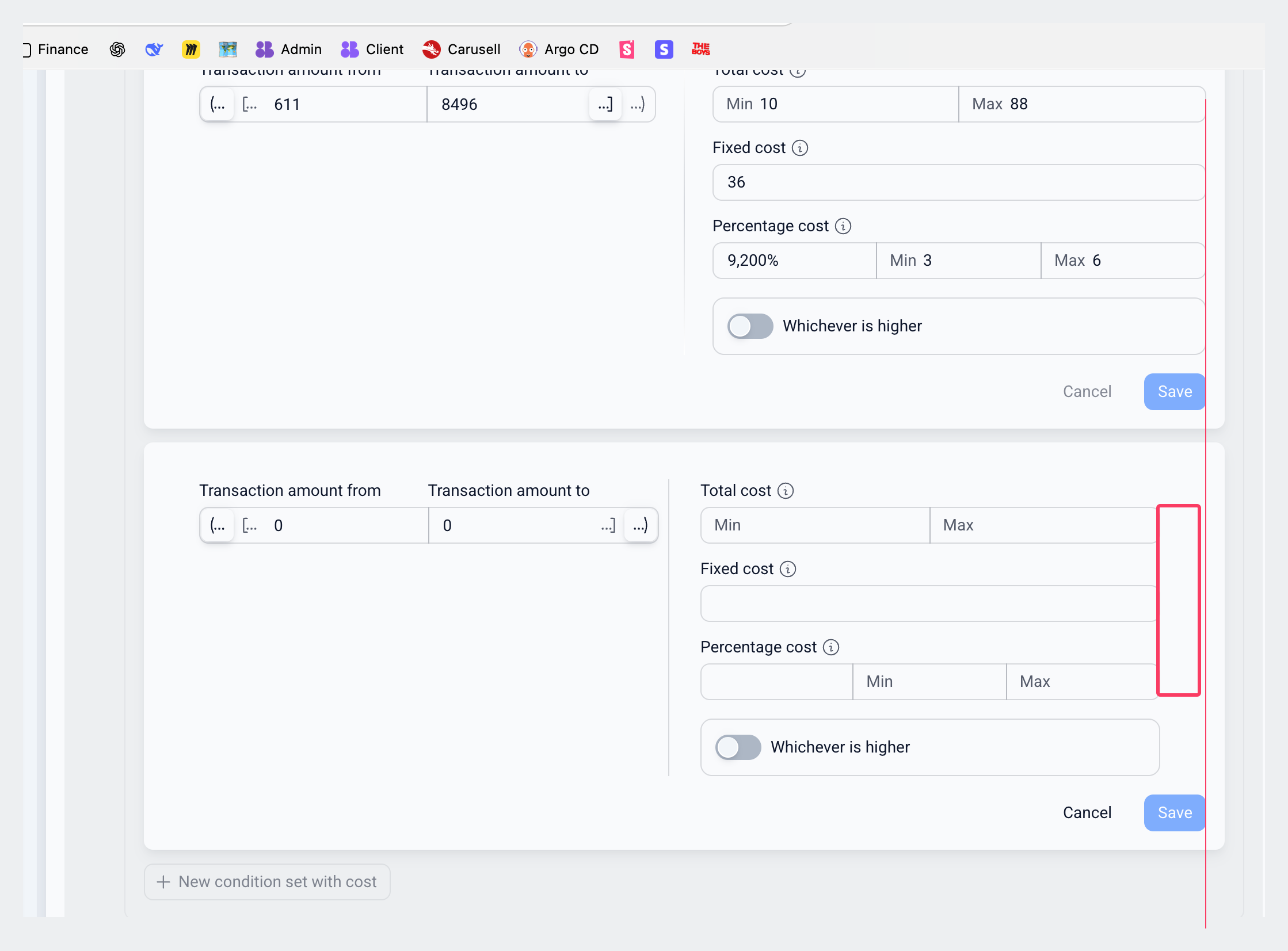
Task: Open the Client bookmark
Action: (372, 49)
